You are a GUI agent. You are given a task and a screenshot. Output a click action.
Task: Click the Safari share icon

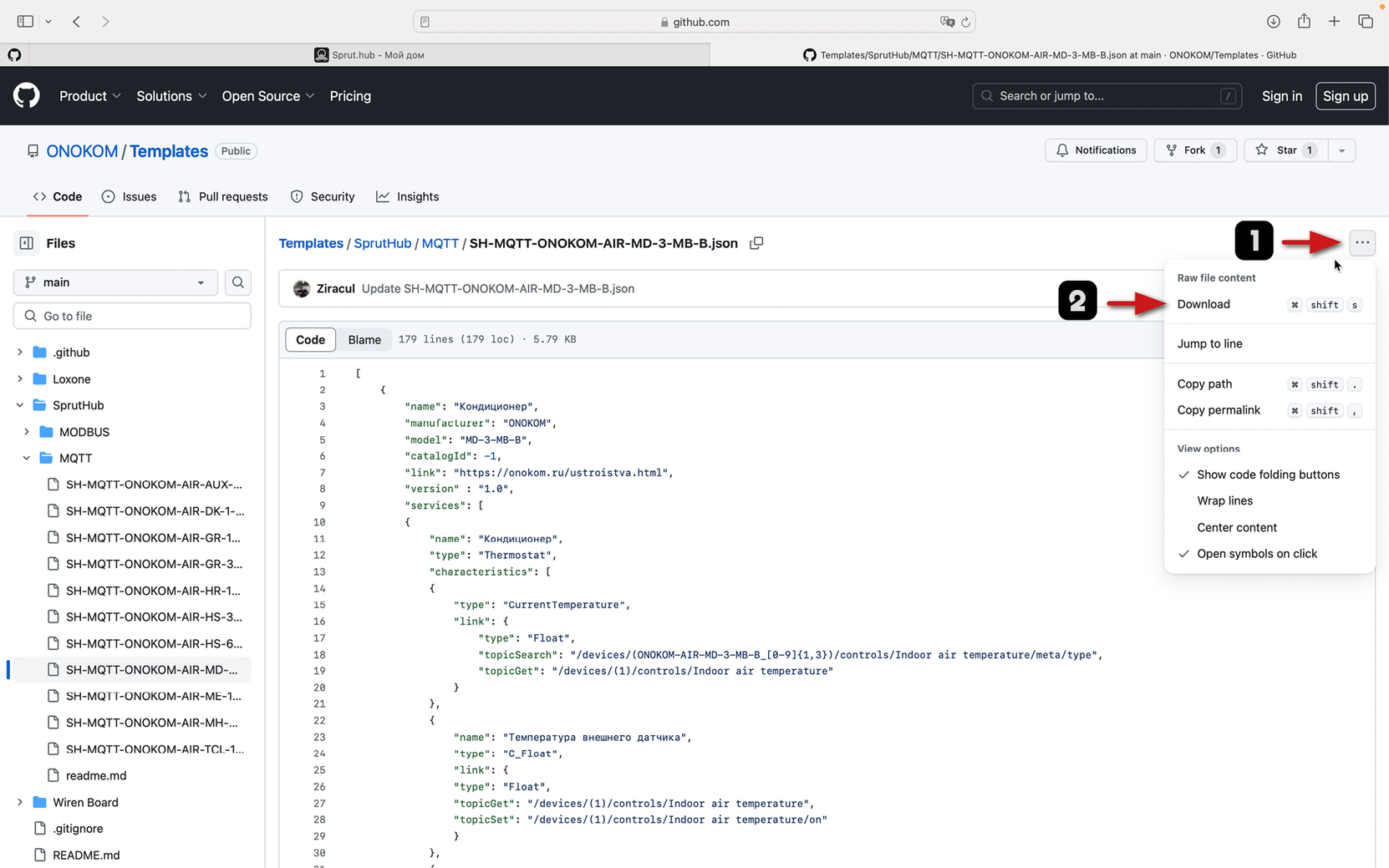click(1304, 22)
